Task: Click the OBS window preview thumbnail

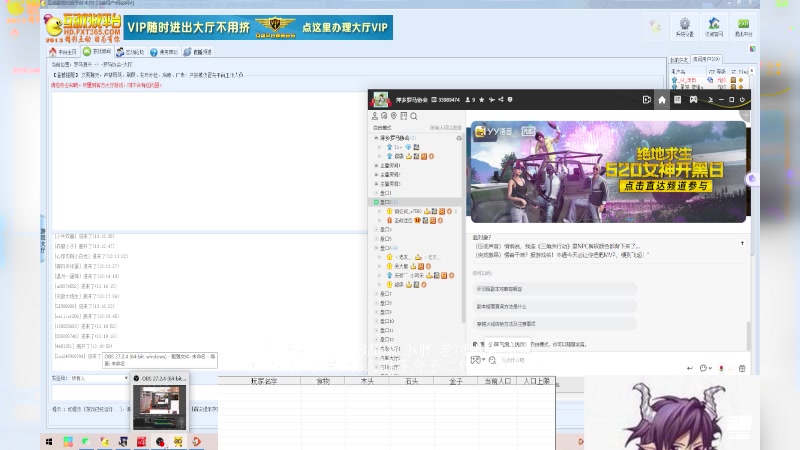Action: point(159,407)
